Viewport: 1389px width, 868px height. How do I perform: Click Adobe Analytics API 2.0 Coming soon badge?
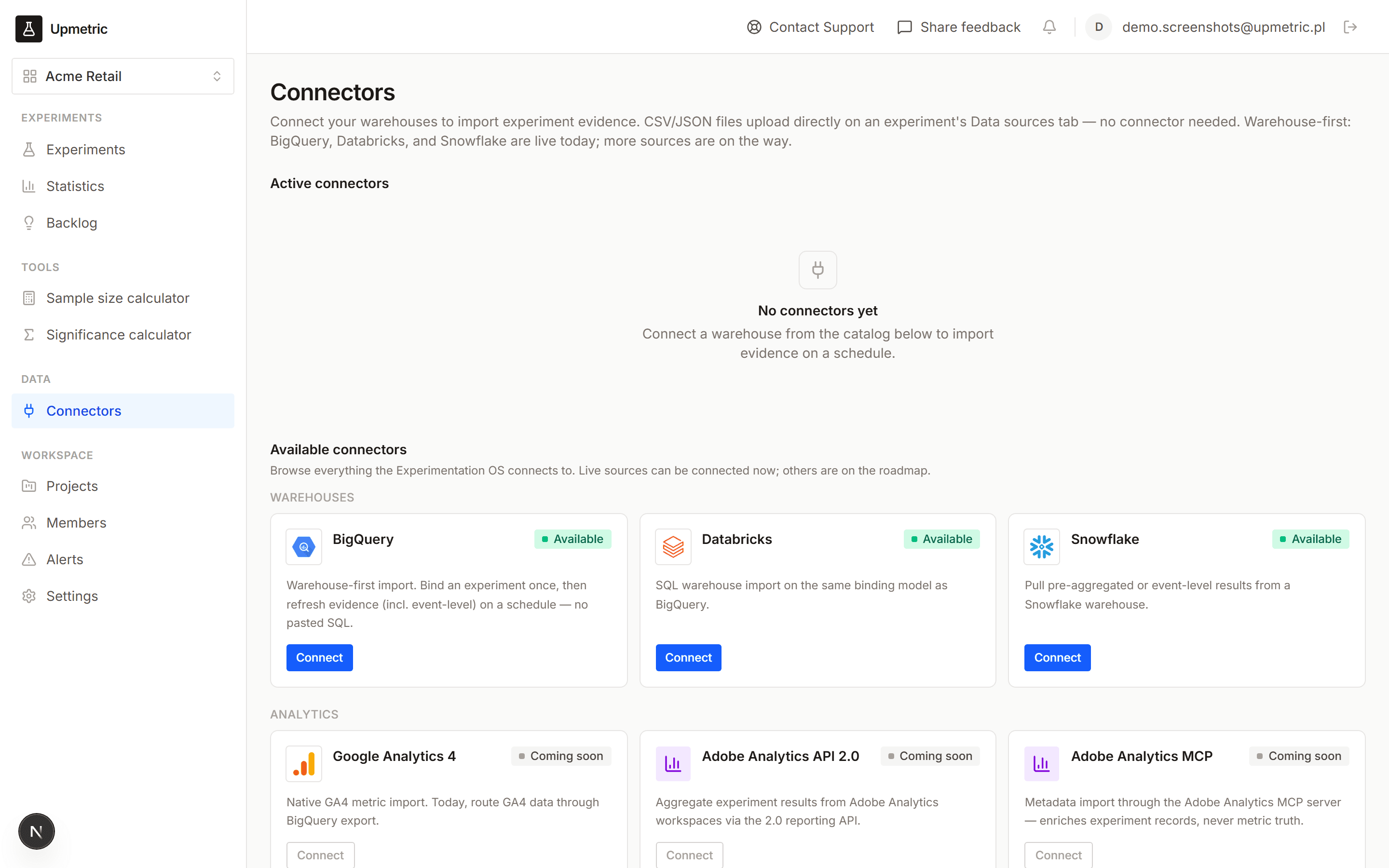coord(930,756)
